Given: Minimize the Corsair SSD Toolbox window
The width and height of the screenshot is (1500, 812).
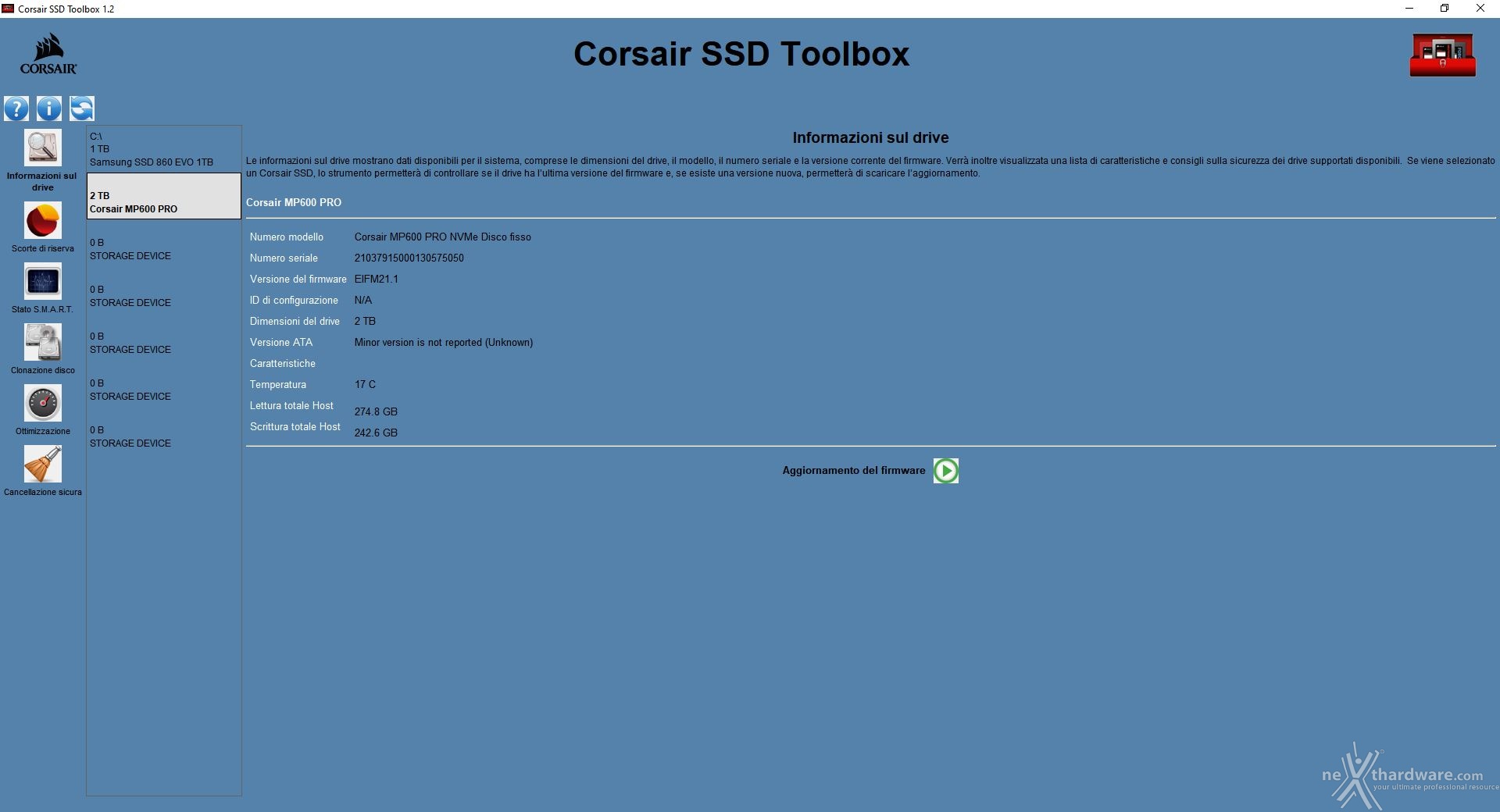Looking at the screenshot, I should 1409,9.
